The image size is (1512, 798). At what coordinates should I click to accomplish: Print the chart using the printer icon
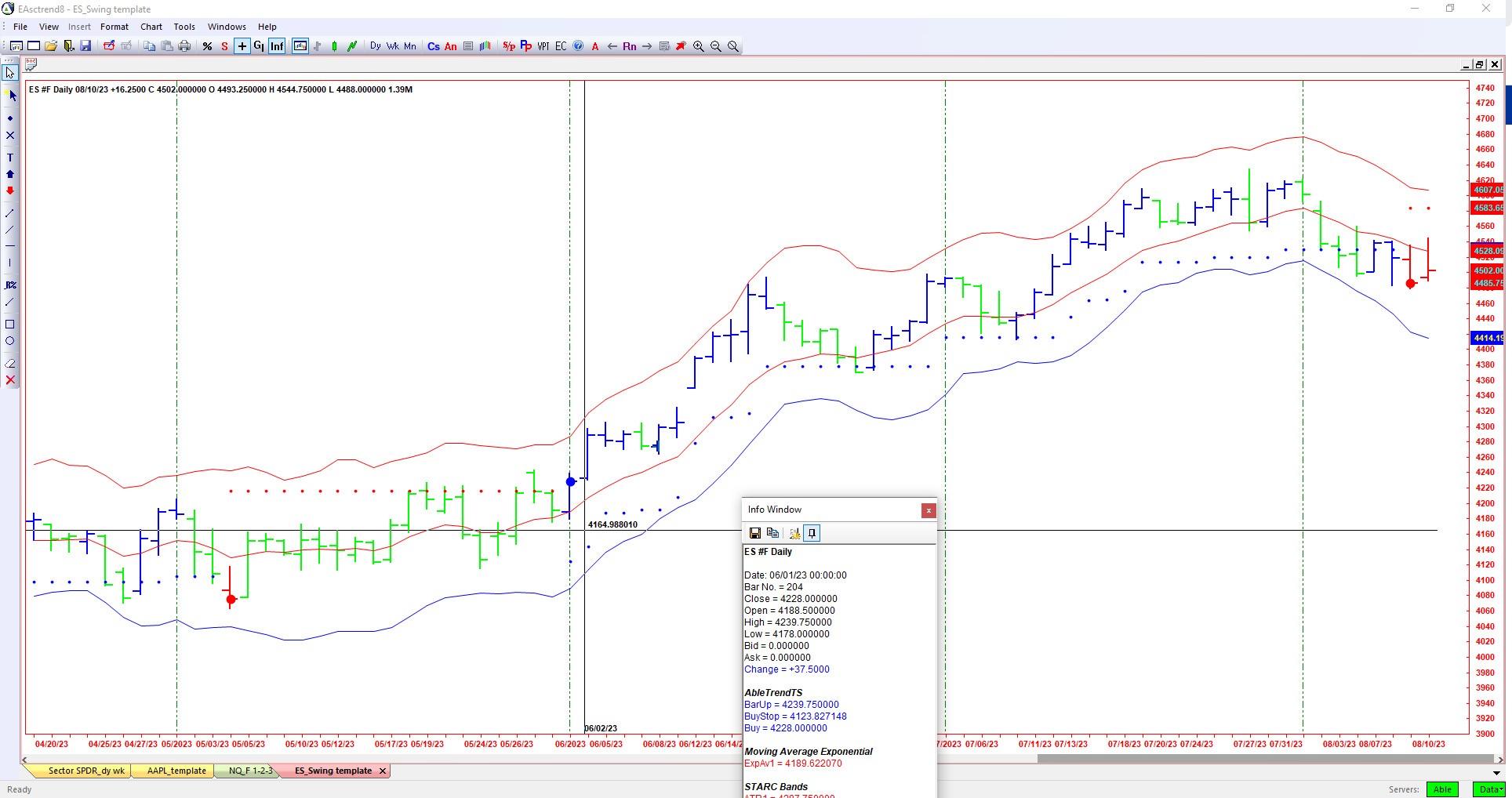[x=185, y=46]
